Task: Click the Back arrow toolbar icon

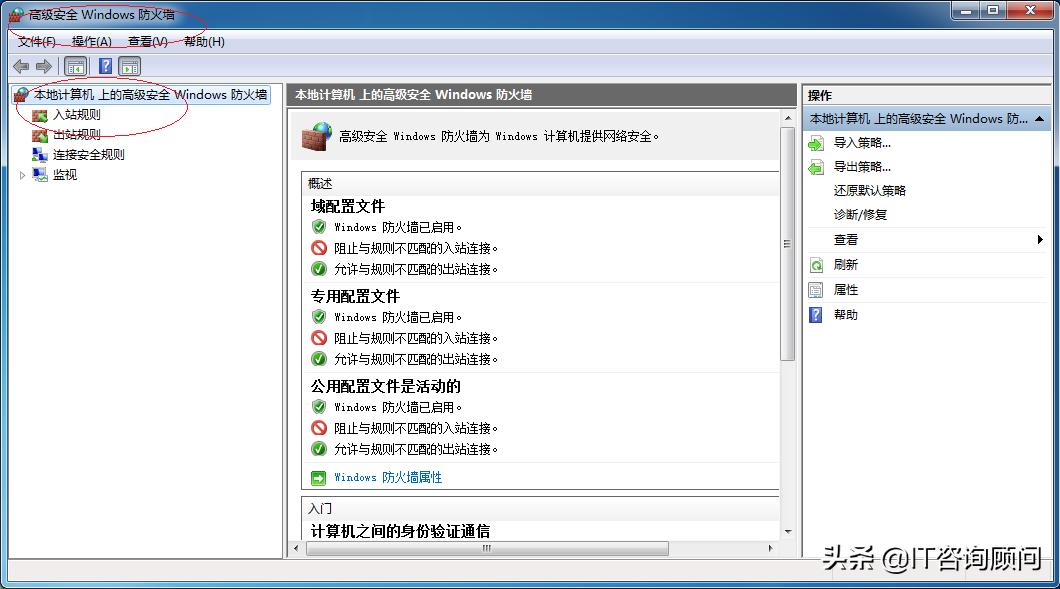Action: pyautogui.click(x=21, y=66)
